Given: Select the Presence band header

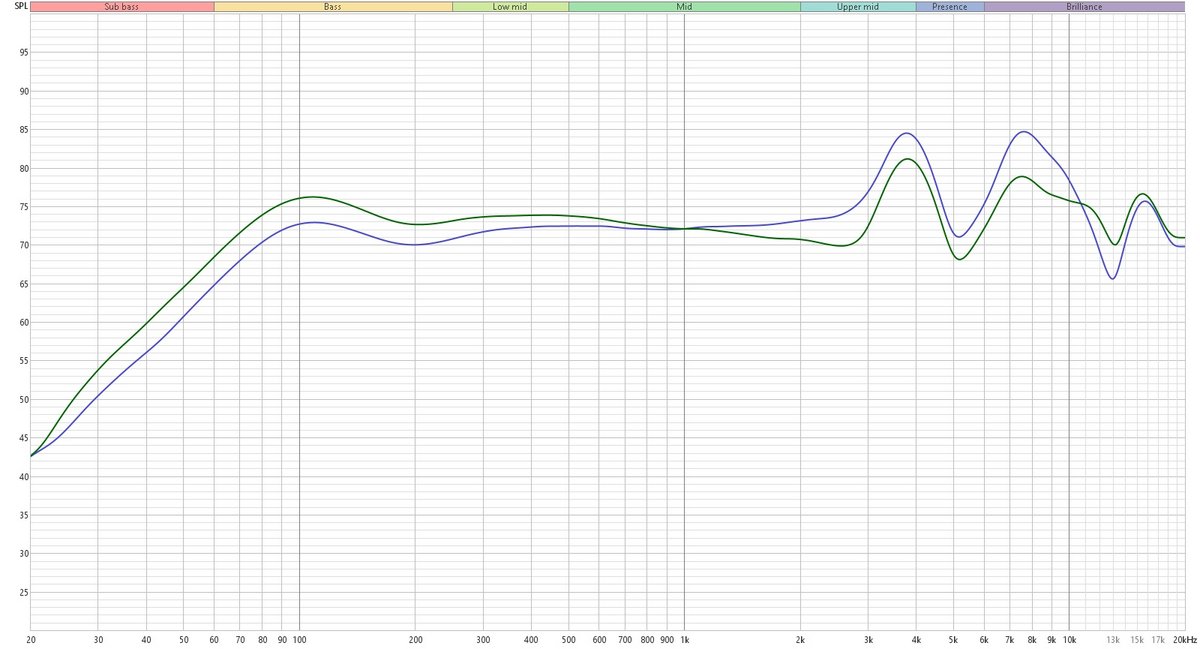Looking at the screenshot, I should coord(949,7).
